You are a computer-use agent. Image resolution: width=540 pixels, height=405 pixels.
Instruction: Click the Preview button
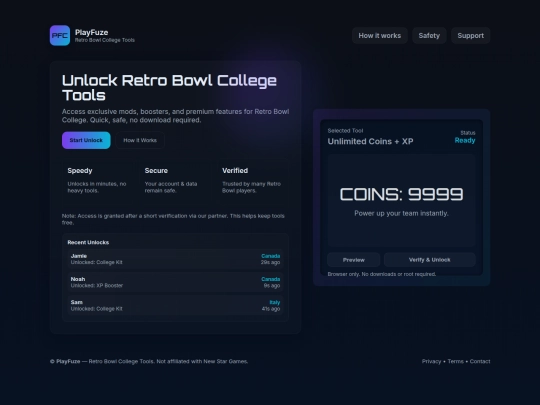point(354,260)
